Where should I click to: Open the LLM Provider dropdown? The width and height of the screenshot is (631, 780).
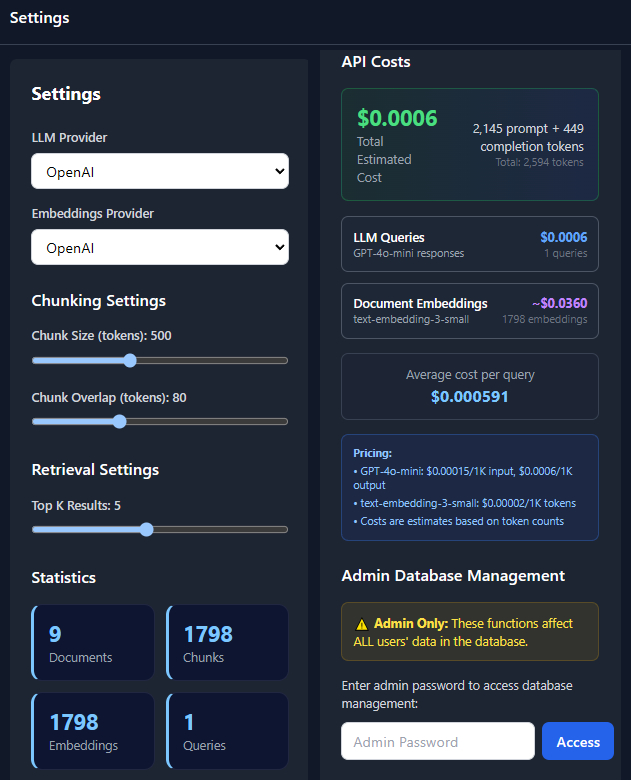(160, 171)
